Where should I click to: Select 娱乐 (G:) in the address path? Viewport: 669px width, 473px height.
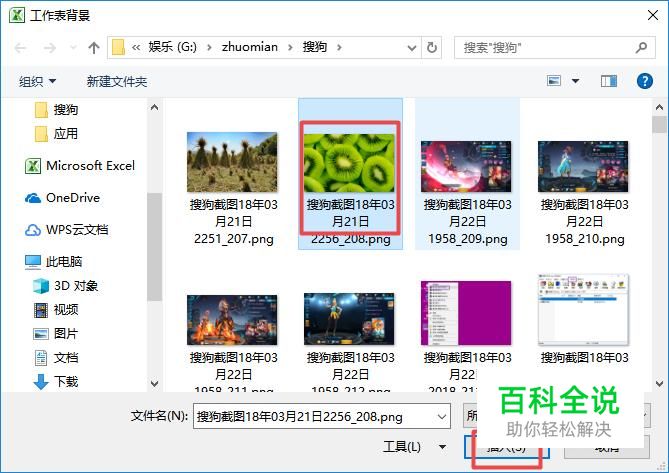[172, 47]
